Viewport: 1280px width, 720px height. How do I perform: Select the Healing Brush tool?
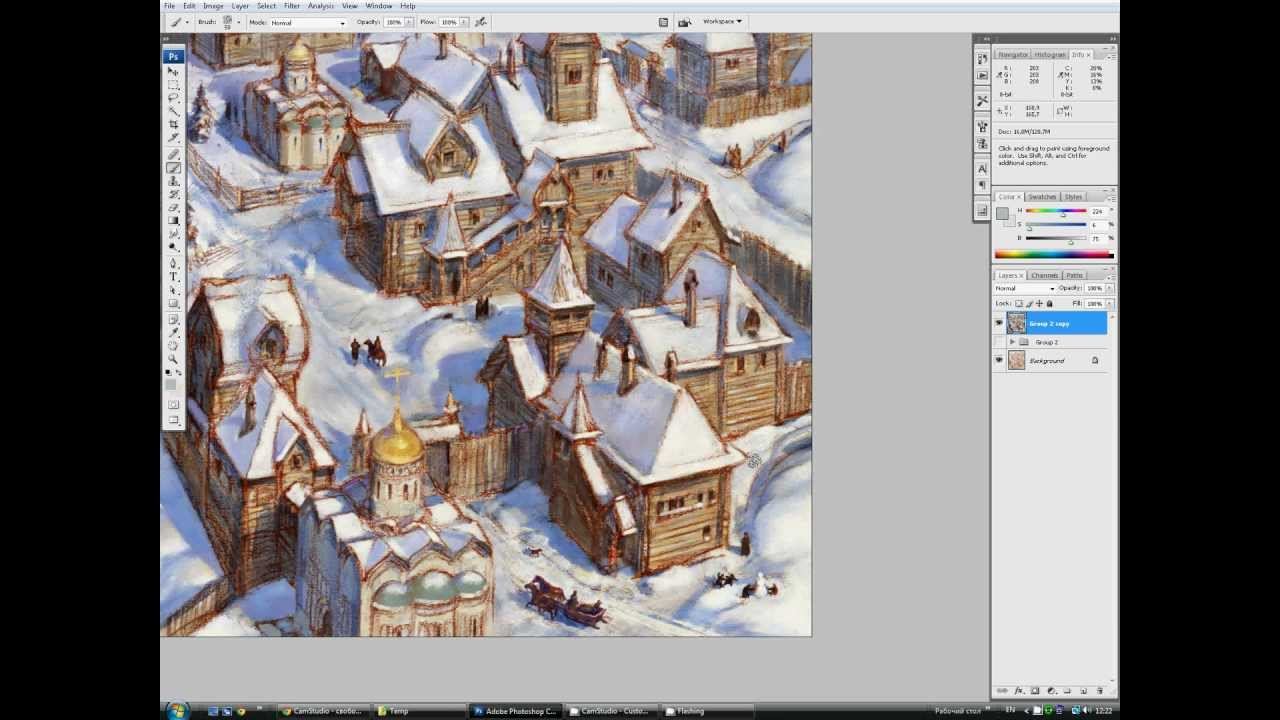[173, 154]
